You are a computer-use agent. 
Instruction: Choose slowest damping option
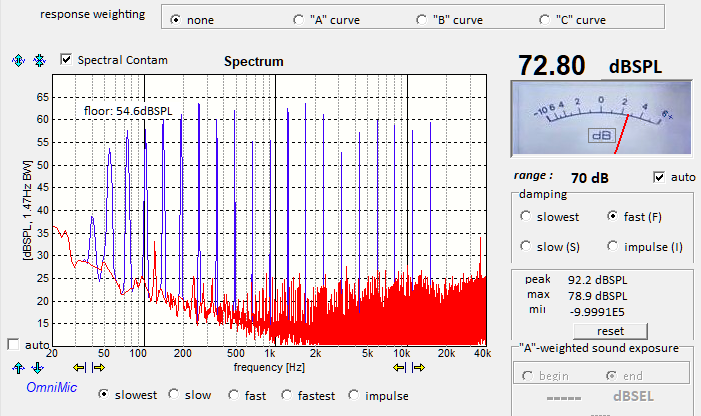[526, 216]
